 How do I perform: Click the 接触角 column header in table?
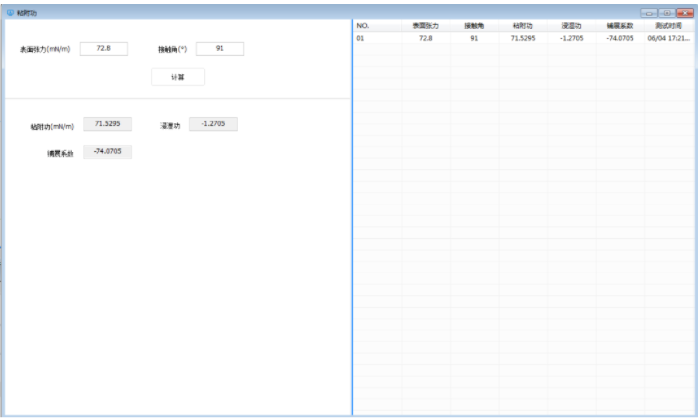[x=474, y=25]
